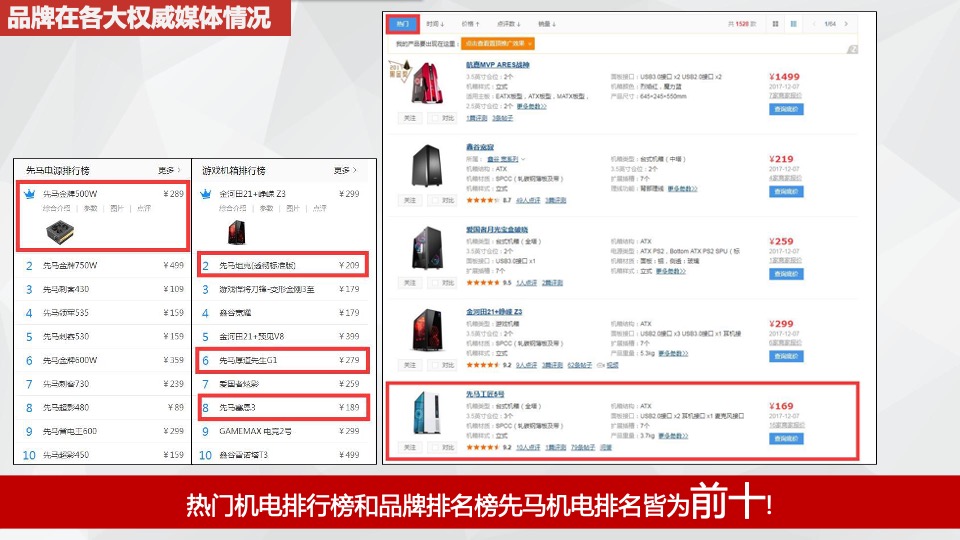This screenshot has width=960, height=540.
Task: Open orange promotion dropdown button
Action: click(498, 43)
